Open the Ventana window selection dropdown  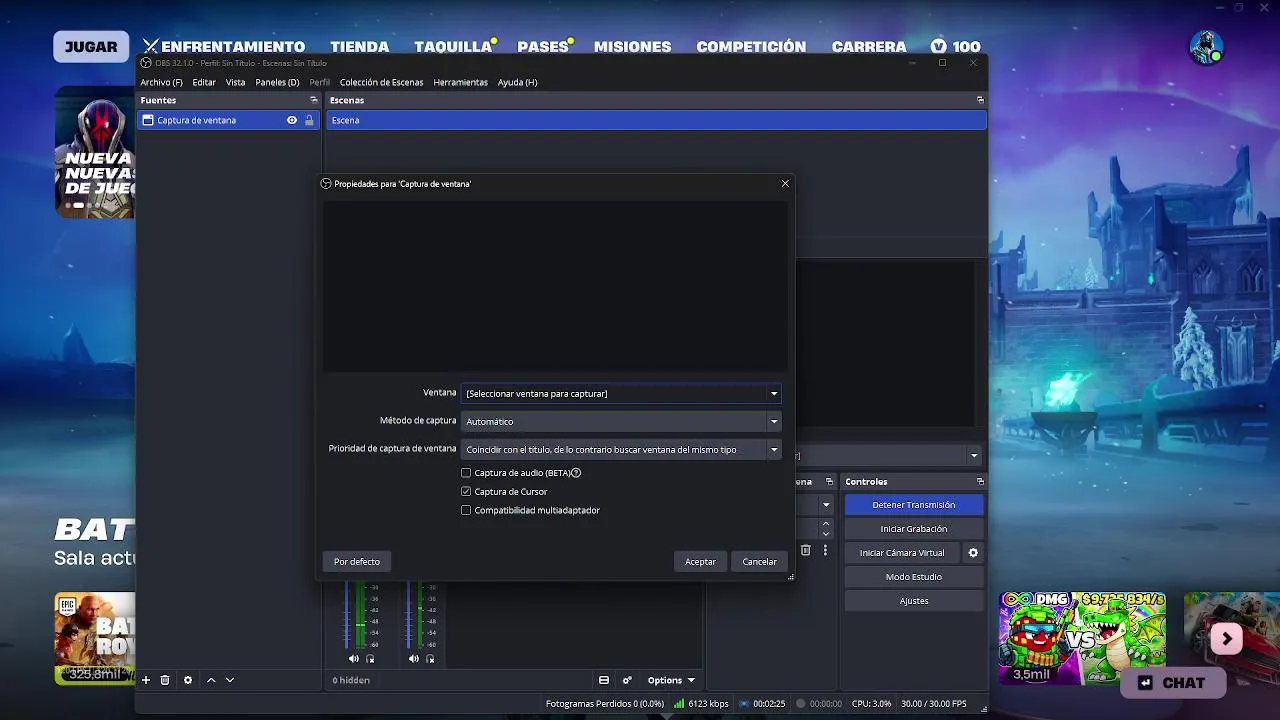point(621,394)
